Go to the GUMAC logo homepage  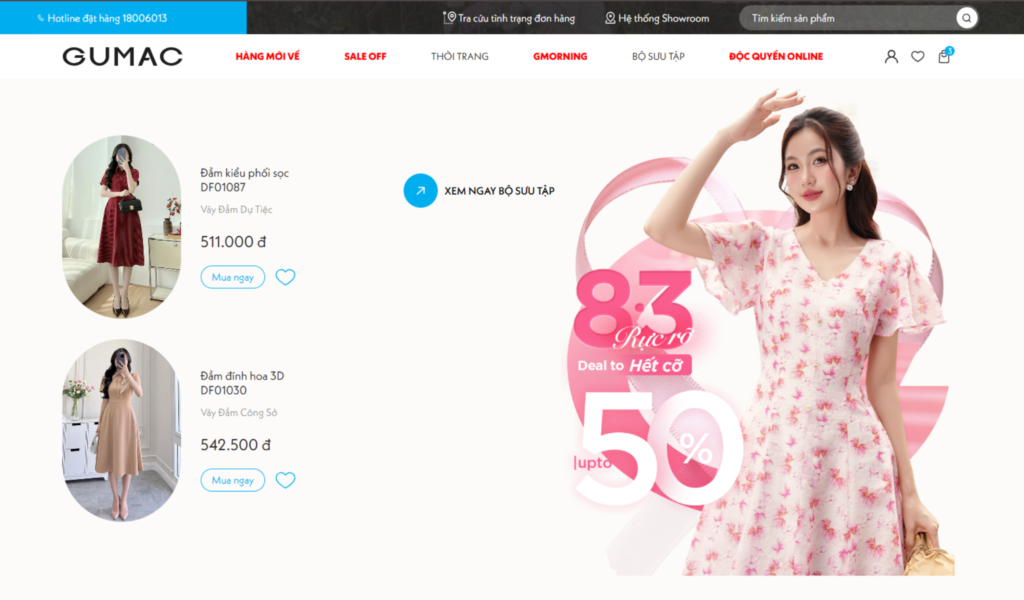(x=123, y=57)
